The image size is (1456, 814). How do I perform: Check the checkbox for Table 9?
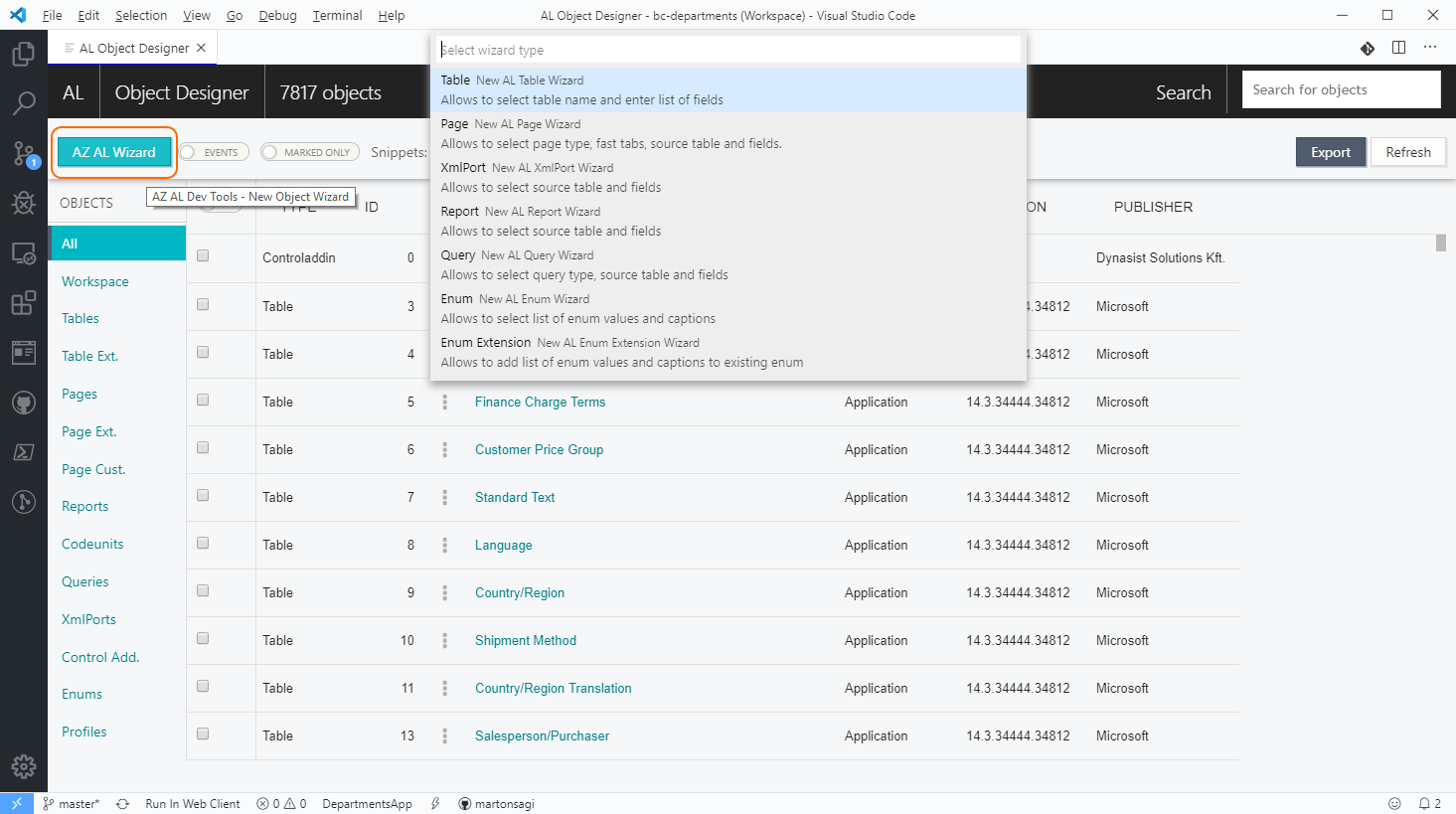click(x=203, y=590)
